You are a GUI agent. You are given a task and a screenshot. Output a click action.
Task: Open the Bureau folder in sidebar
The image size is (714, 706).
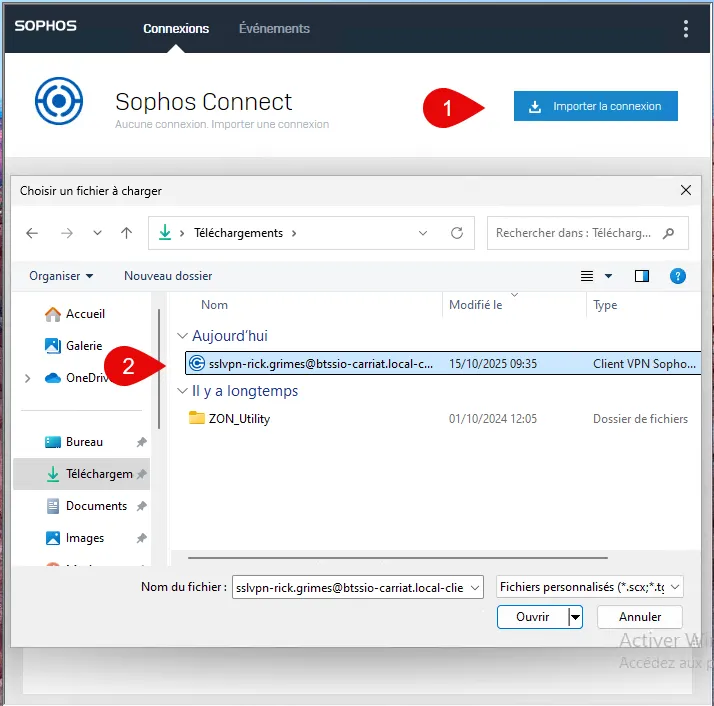84,442
